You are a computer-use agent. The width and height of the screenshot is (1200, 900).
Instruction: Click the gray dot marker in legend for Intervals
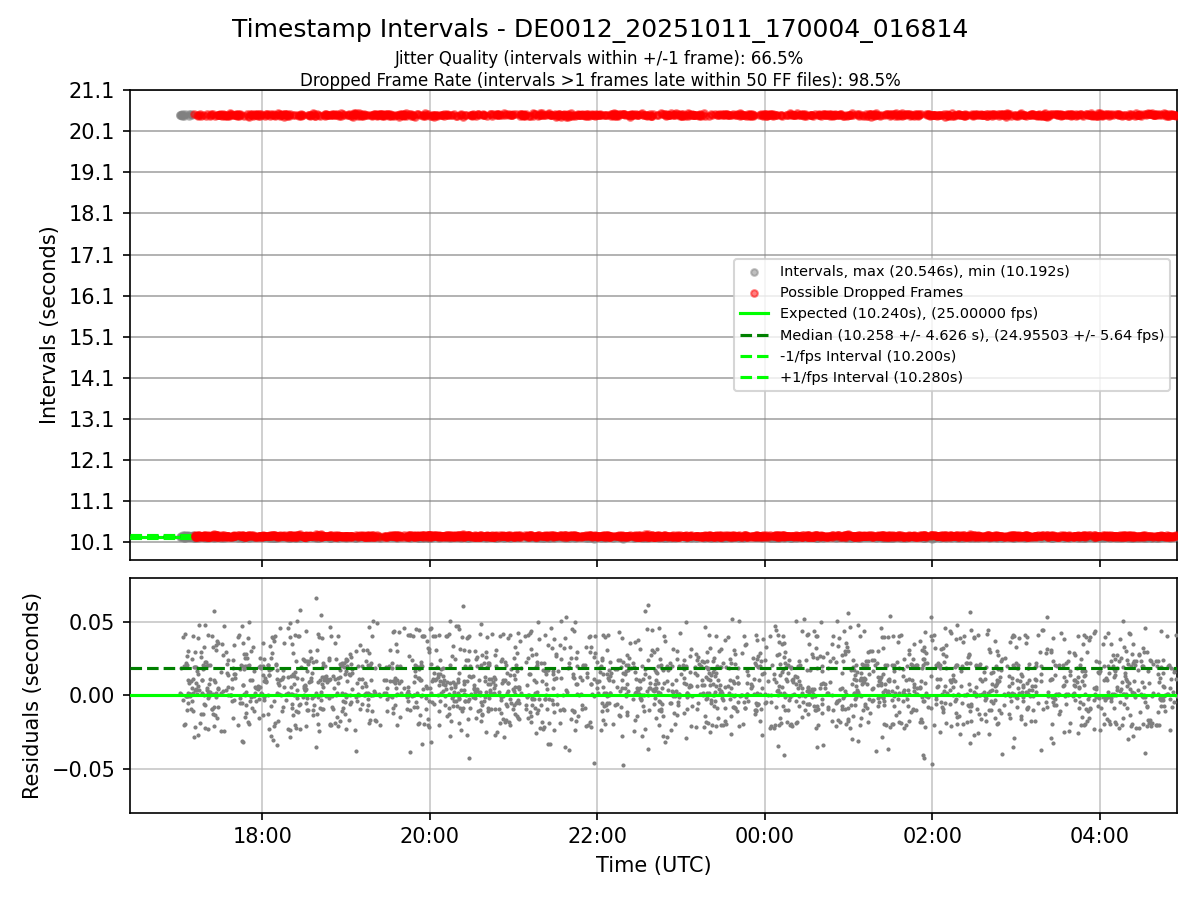click(754, 272)
